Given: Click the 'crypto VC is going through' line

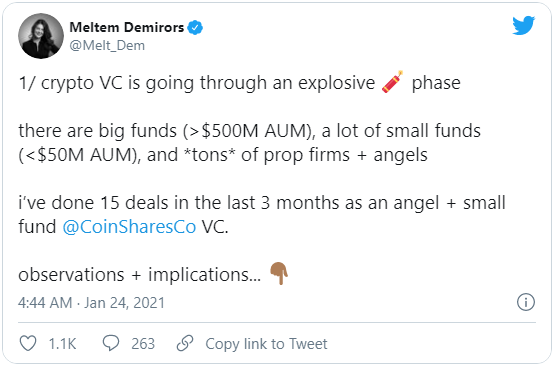Looking at the screenshot, I should click(x=240, y=83).
